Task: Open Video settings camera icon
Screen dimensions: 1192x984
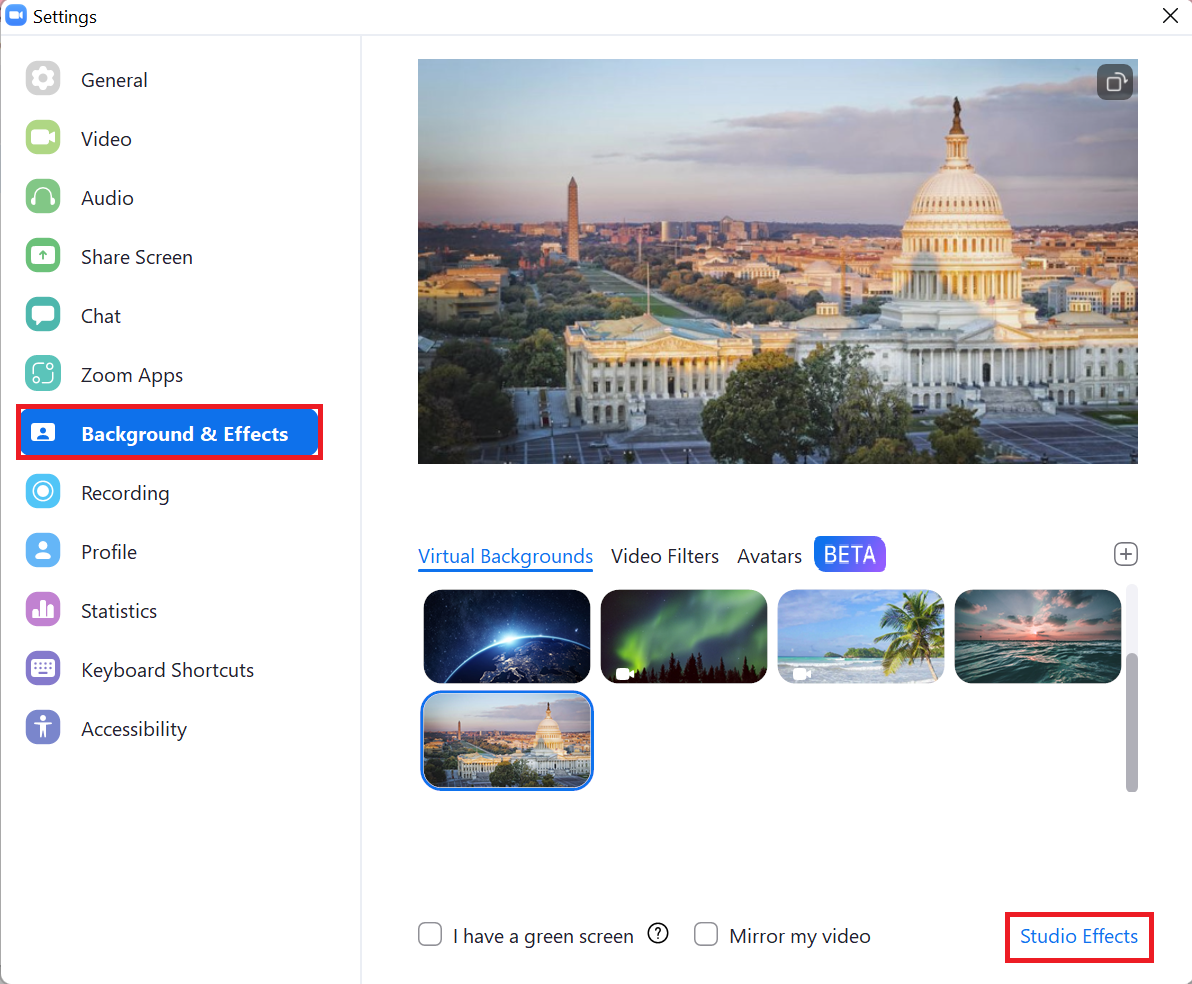Action: point(43,138)
